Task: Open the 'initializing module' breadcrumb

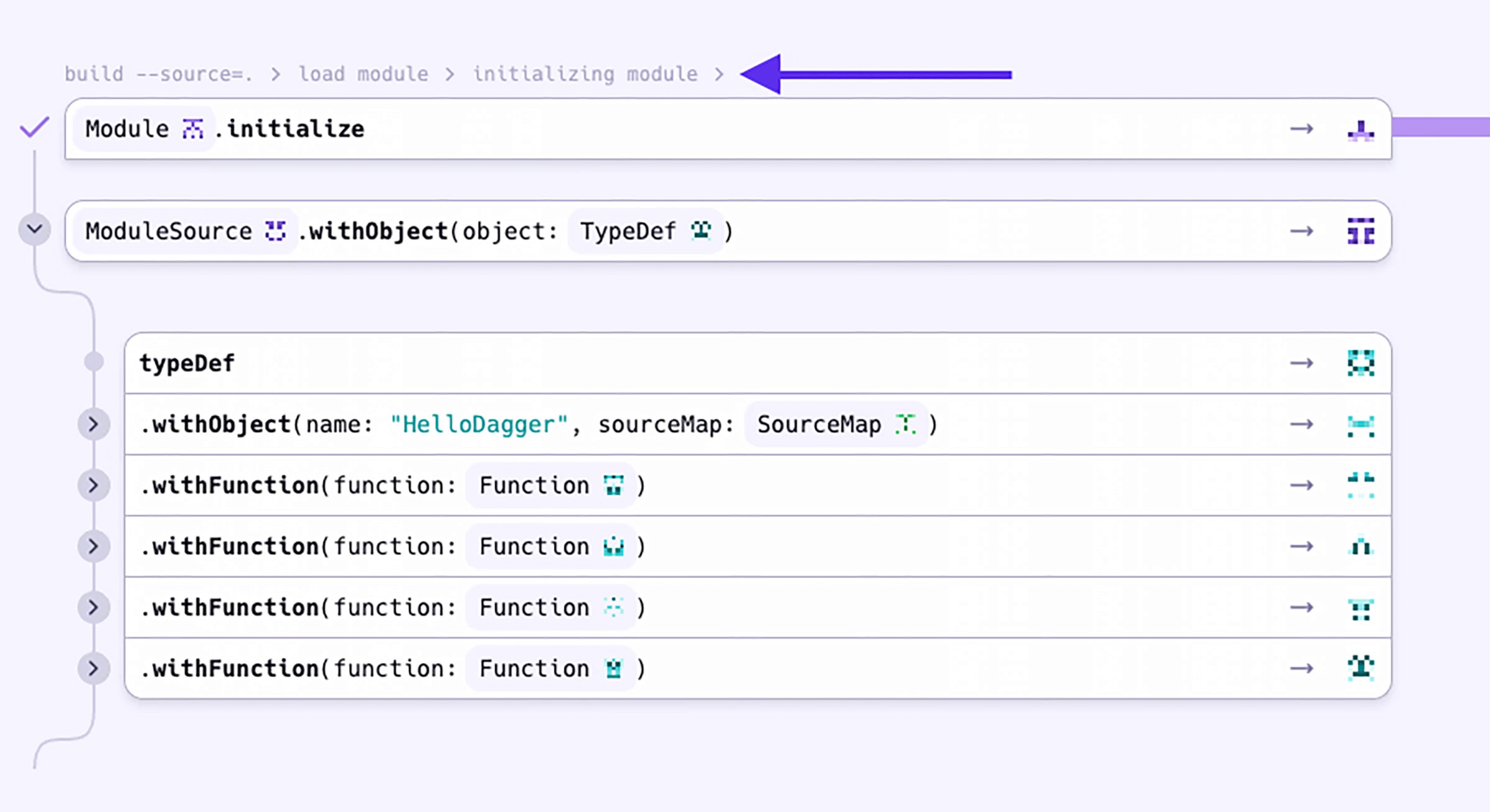Action: [x=585, y=74]
